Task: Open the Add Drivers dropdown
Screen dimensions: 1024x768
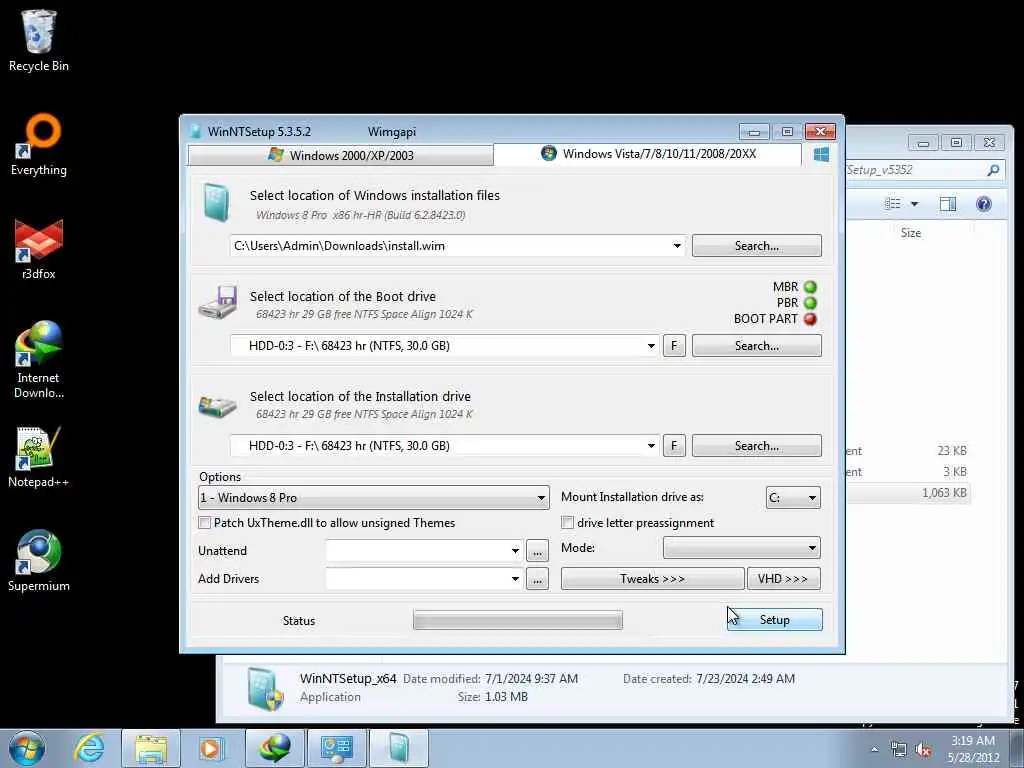Action: point(515,579)
